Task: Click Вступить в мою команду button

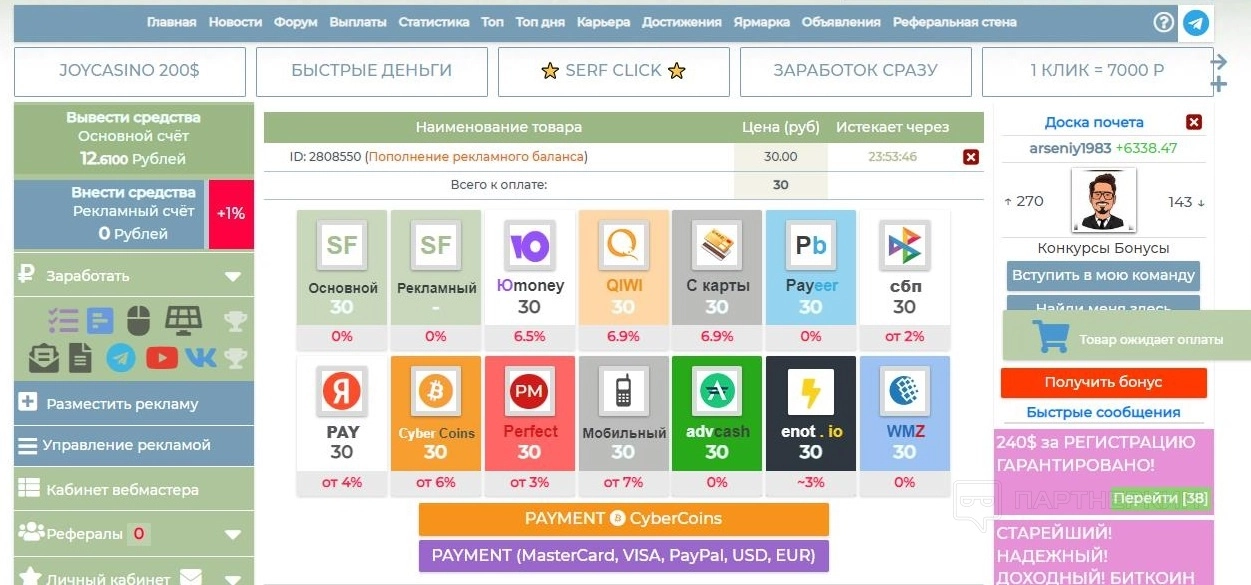Action: [x=1103, y=275]
